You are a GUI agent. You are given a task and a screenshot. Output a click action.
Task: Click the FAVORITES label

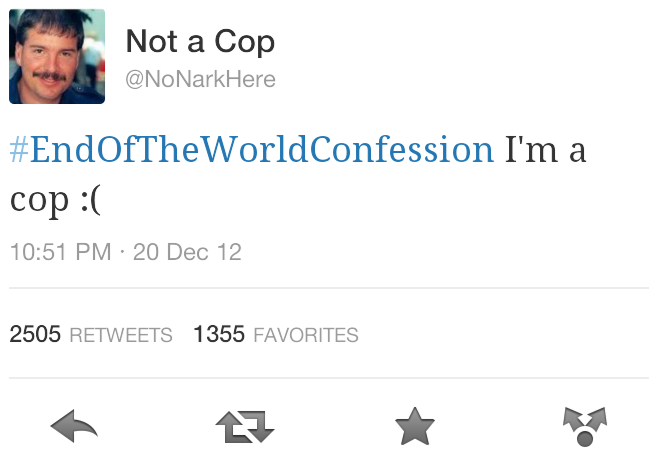point(306,336)
